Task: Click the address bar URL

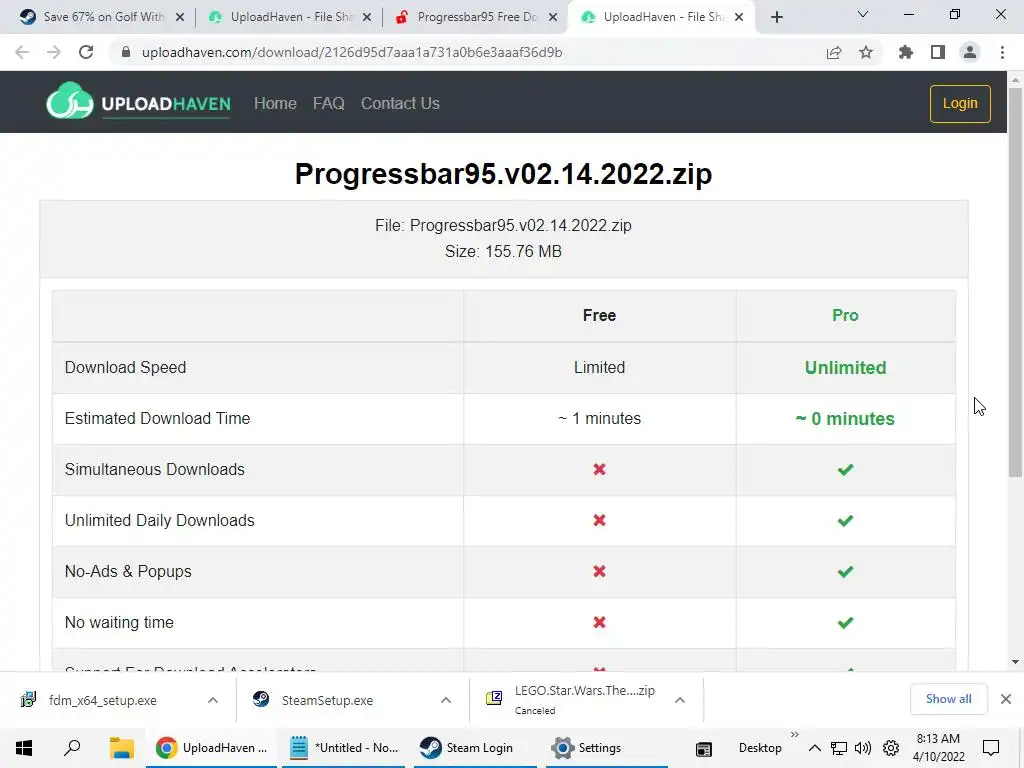Action: (x=352, y=52)
